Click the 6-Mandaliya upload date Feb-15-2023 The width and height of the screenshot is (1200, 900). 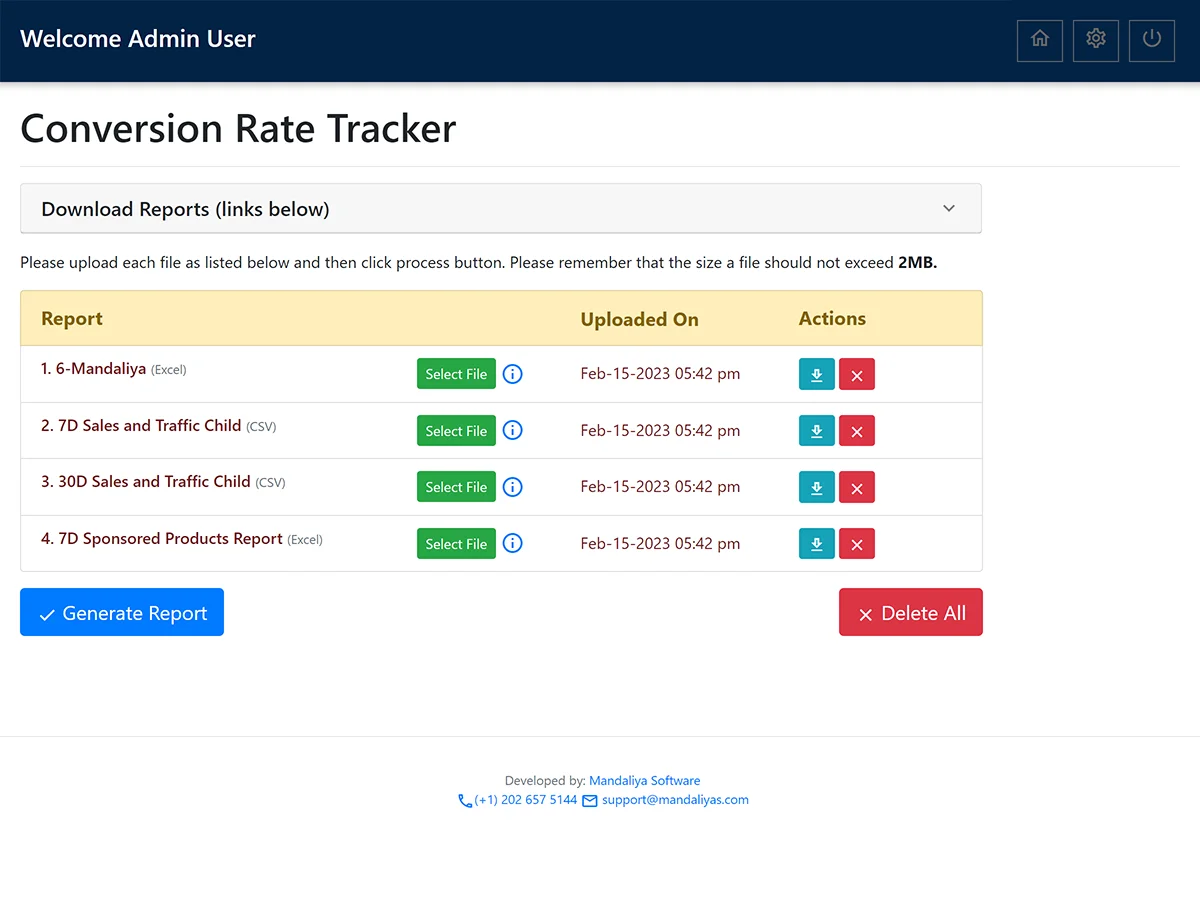[661, 374]
